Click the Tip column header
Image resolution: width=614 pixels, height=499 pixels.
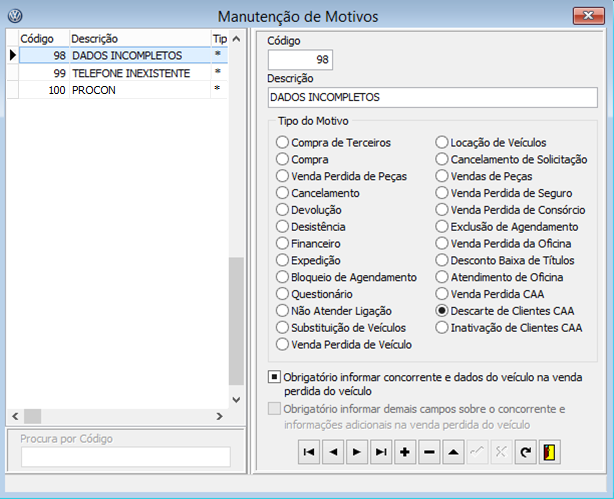pos(220,39)
